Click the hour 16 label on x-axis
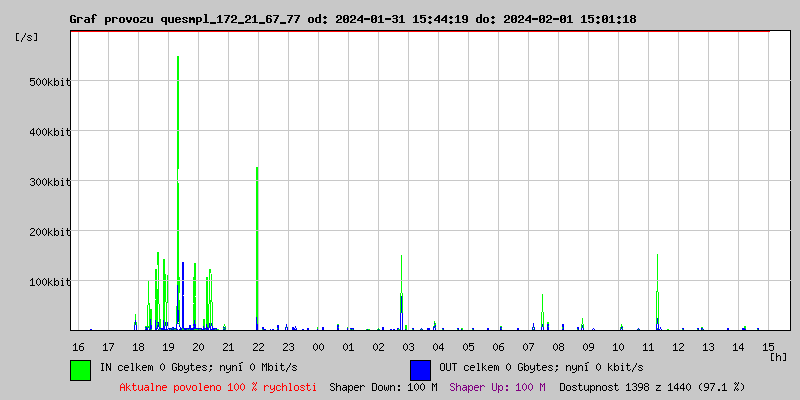 [78, 347]
